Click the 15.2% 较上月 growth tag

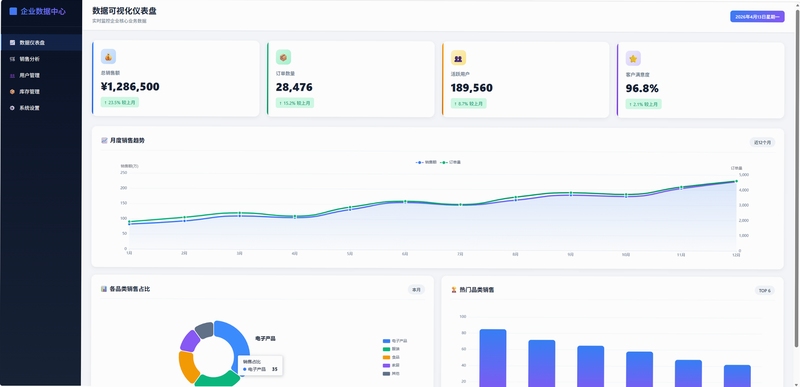coord(295,103)
